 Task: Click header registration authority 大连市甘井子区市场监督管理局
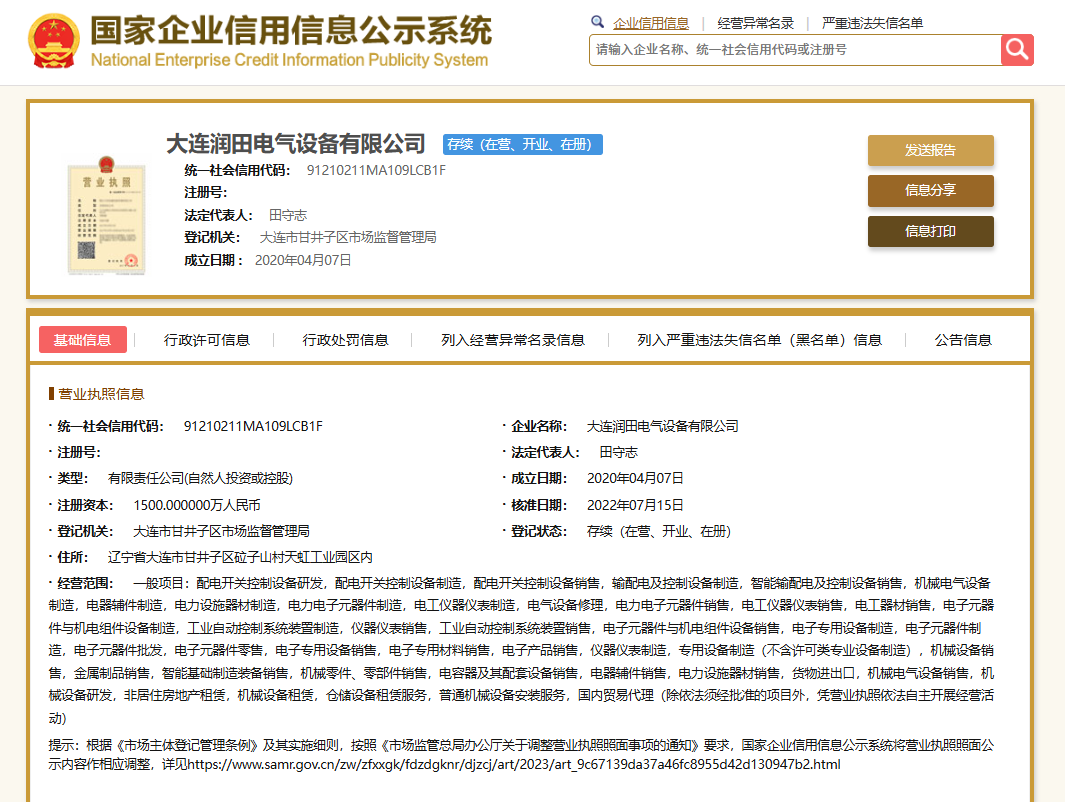click(x=348, y=238)
